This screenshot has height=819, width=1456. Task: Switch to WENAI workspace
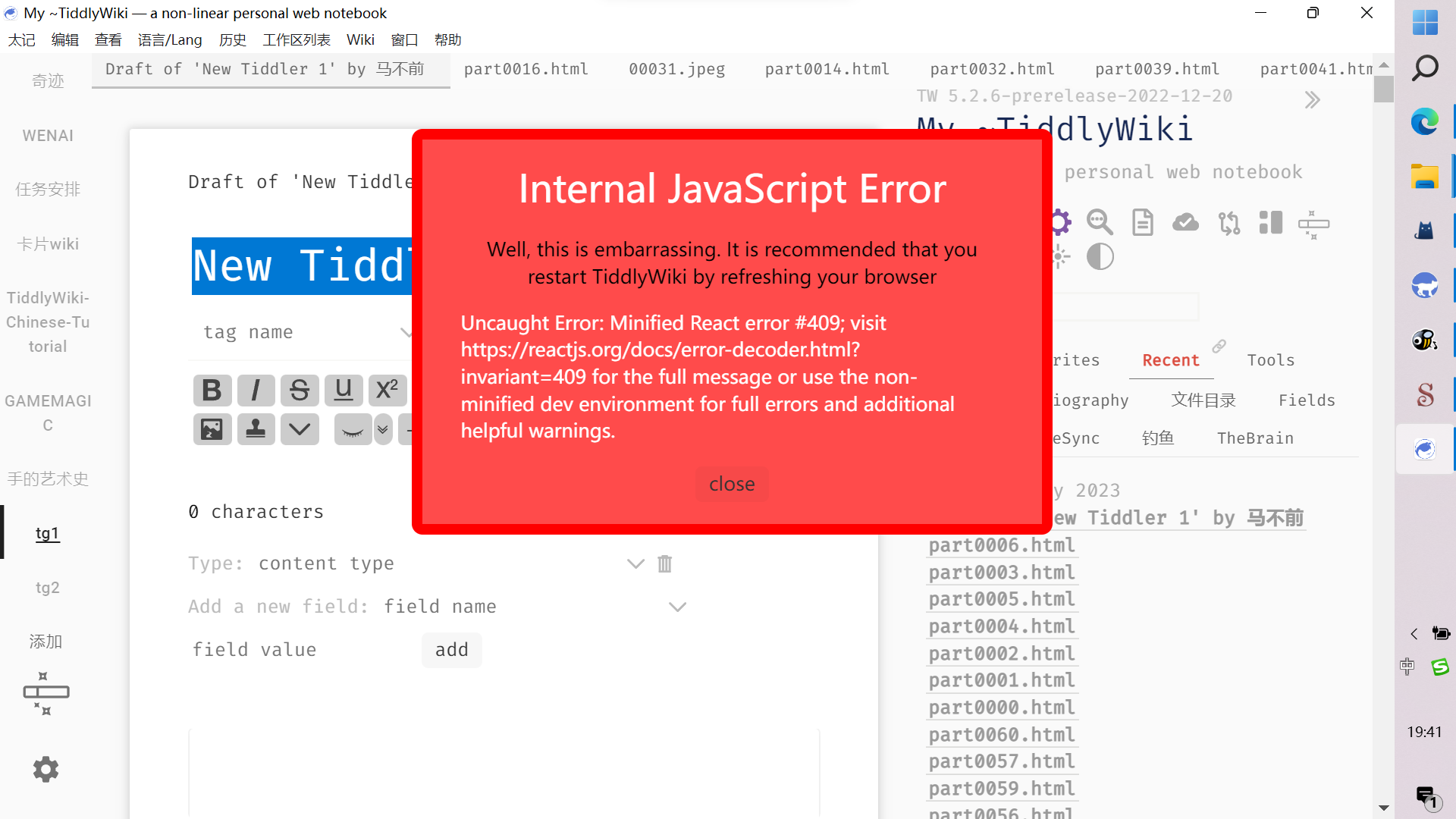coord(48,135)
